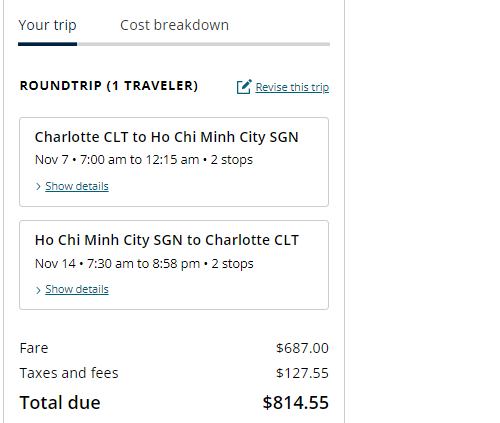Click the chevron icon under Ho Chi Minh to Charlotte flight

tap(38, 290)
